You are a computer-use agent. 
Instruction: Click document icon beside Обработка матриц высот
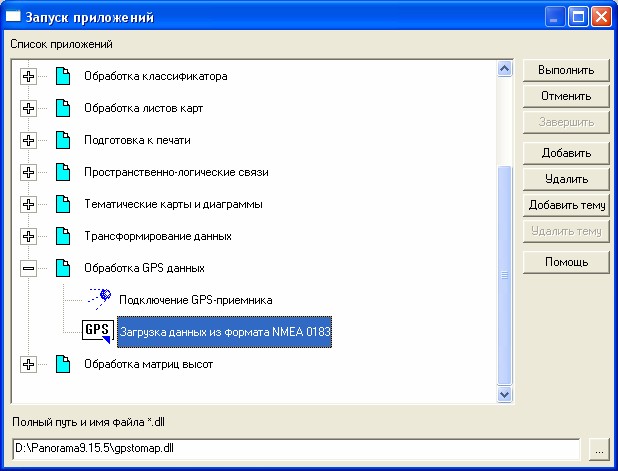point(64,364)
